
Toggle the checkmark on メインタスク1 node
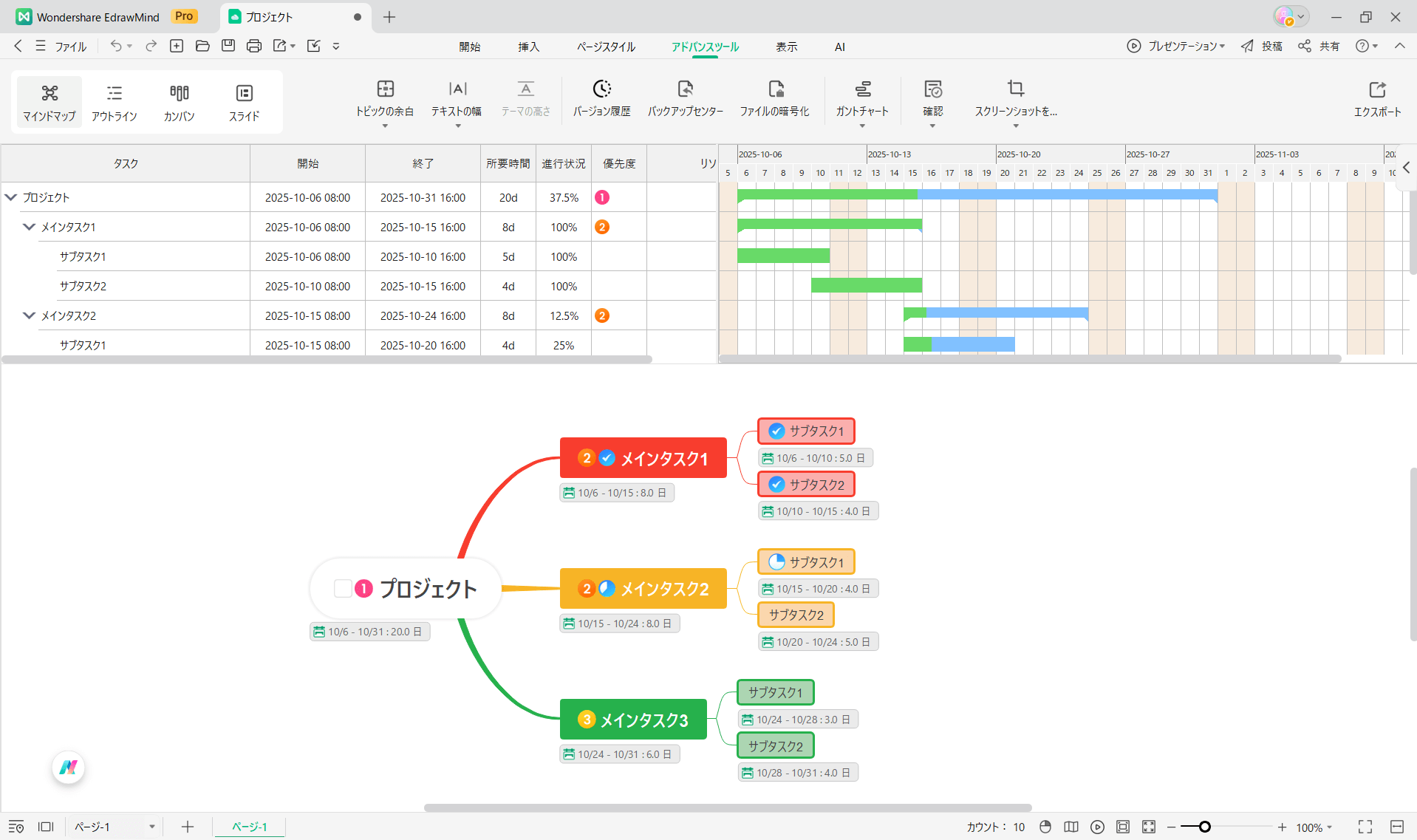click(x=607, y=458)
